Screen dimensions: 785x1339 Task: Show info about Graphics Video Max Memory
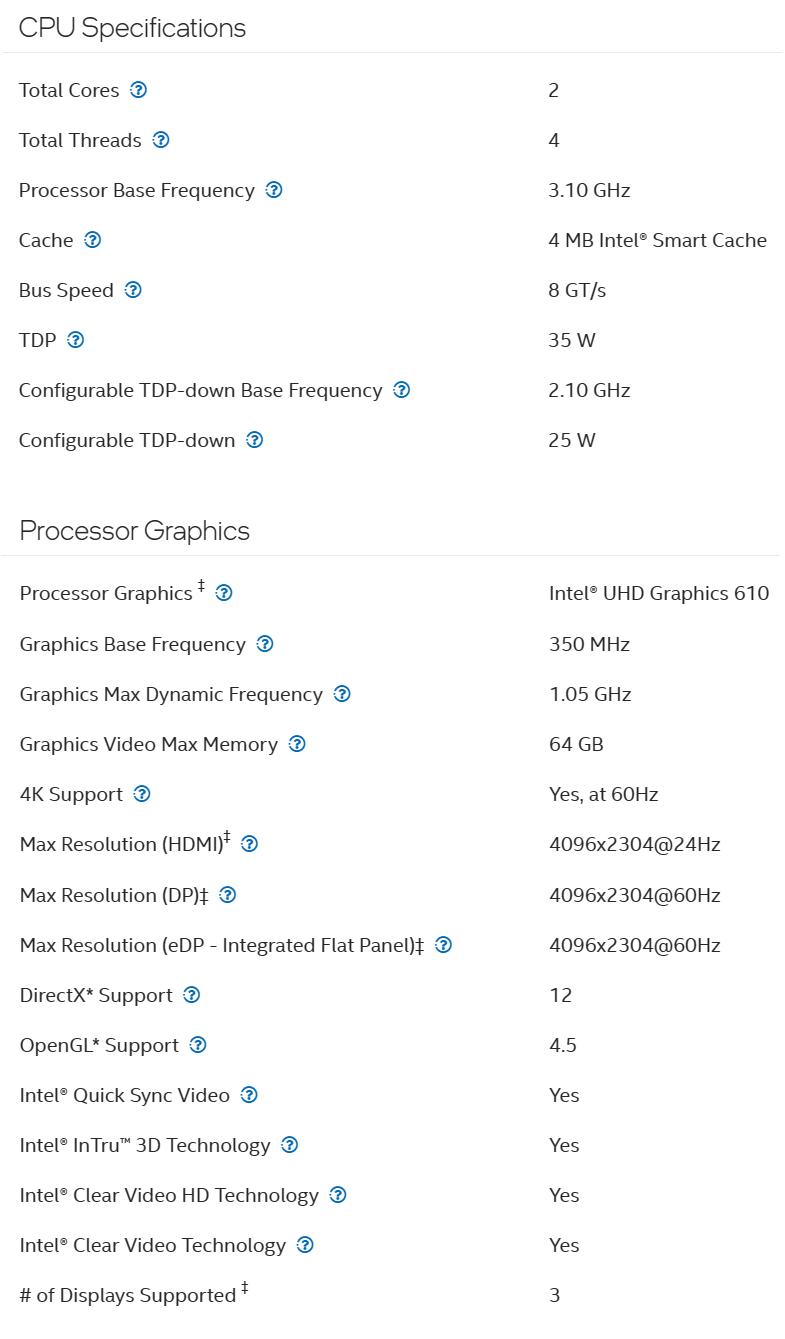tap(297, 744)
